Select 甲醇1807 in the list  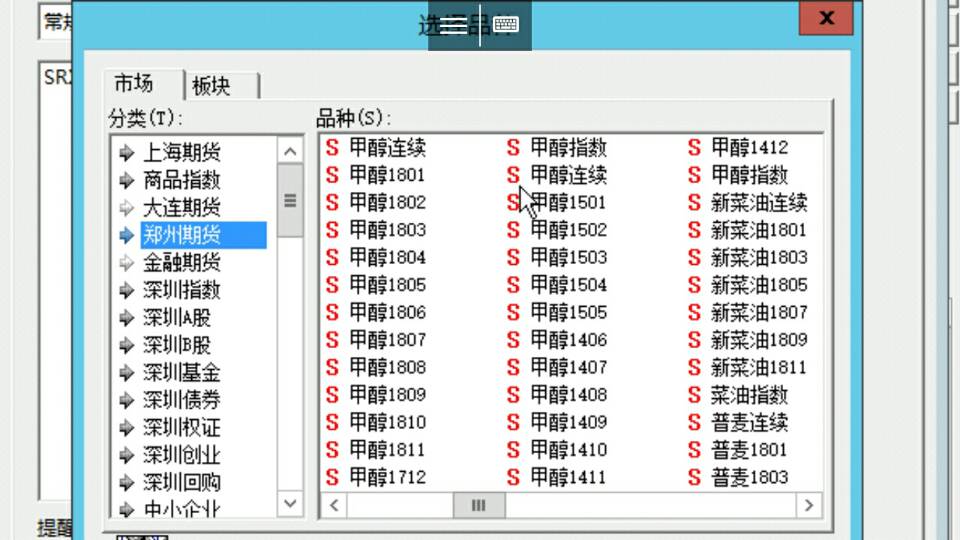387,340
